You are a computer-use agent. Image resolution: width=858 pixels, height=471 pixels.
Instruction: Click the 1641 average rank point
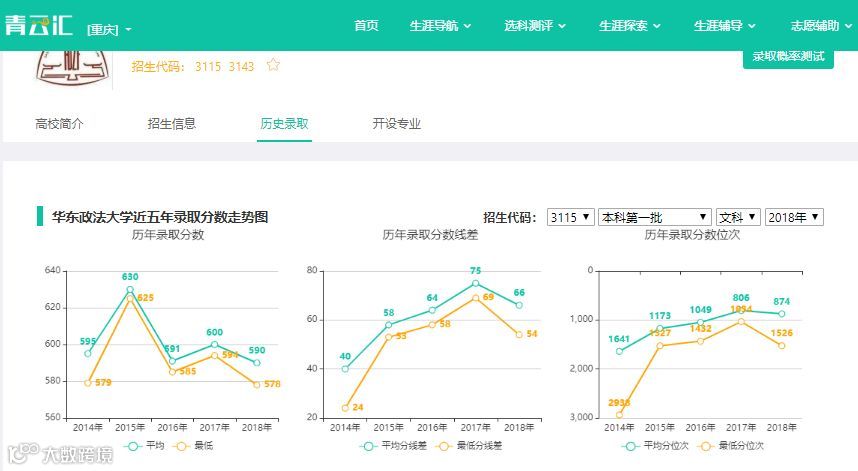pyautogui.click(x=619, y=351)
